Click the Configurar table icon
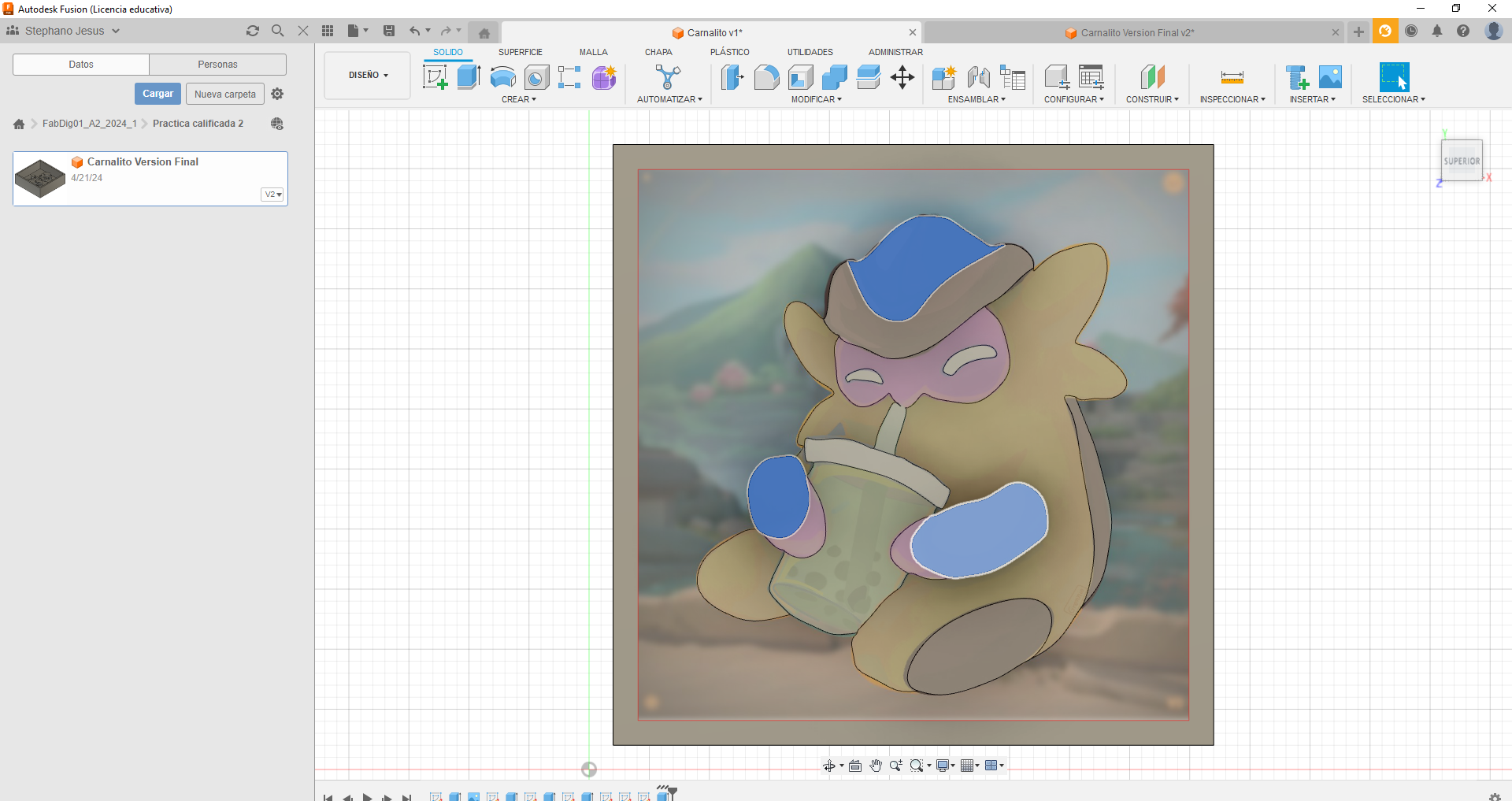Image resolution: width=1512 pixels, height=801 pixels. tap(1091, 77)
